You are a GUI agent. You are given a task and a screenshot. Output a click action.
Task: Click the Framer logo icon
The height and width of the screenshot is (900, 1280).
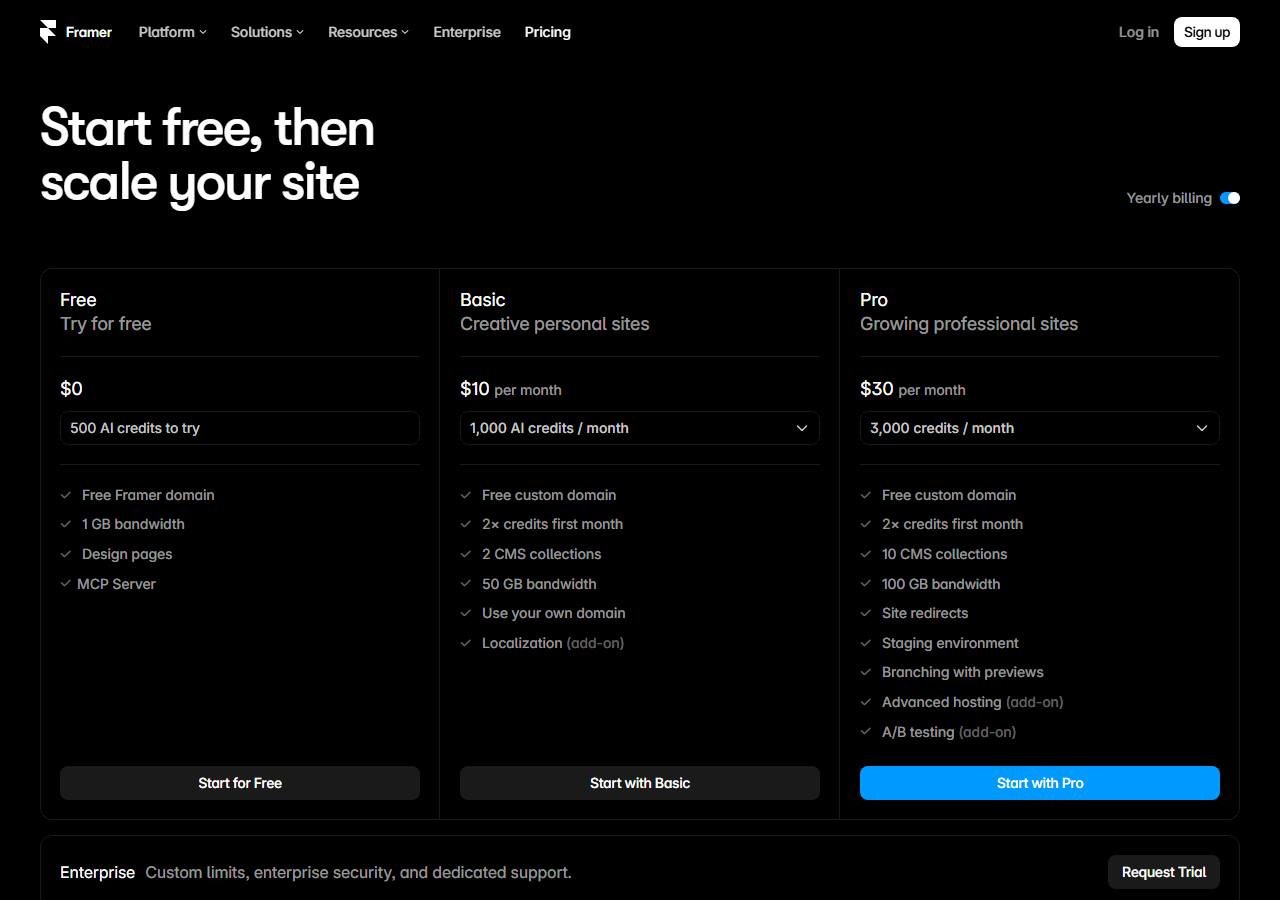(48, 32)
